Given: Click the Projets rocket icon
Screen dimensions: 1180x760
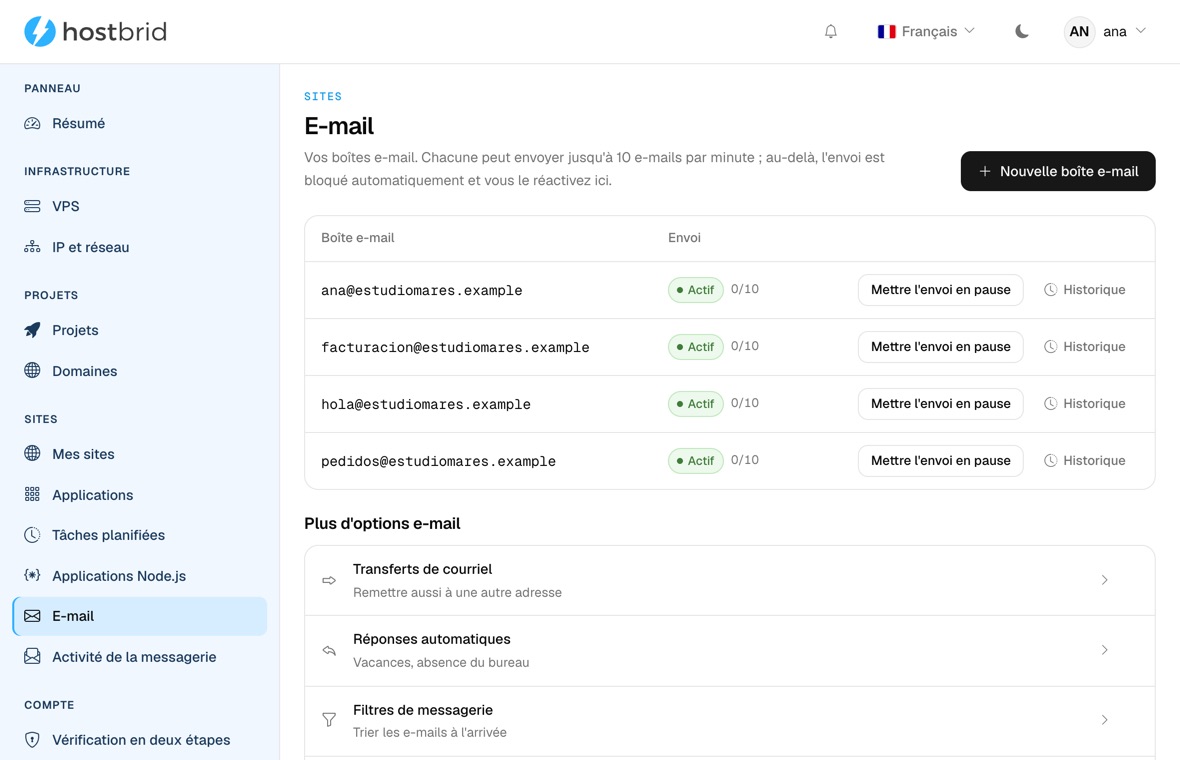Looking at the screenshot, I should tap(32, 330).
